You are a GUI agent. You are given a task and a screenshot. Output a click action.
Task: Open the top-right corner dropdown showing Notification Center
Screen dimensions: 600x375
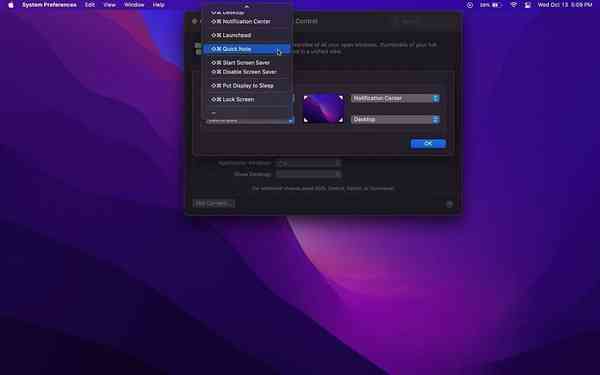coord(395,98)
